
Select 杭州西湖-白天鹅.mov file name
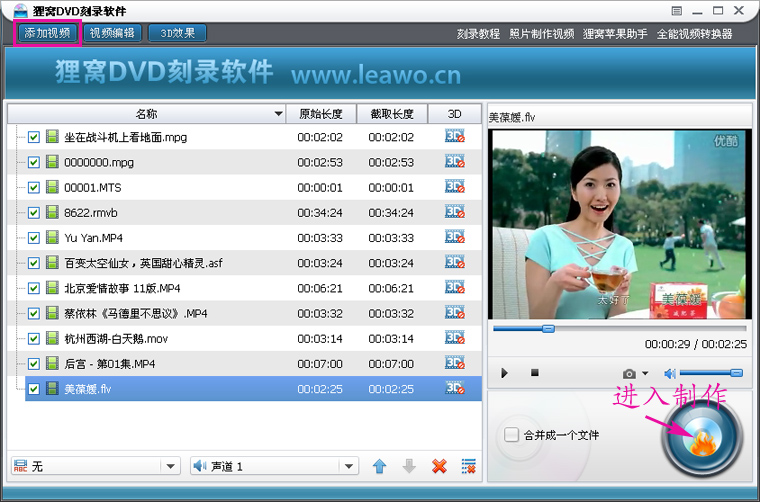(116, 339)
